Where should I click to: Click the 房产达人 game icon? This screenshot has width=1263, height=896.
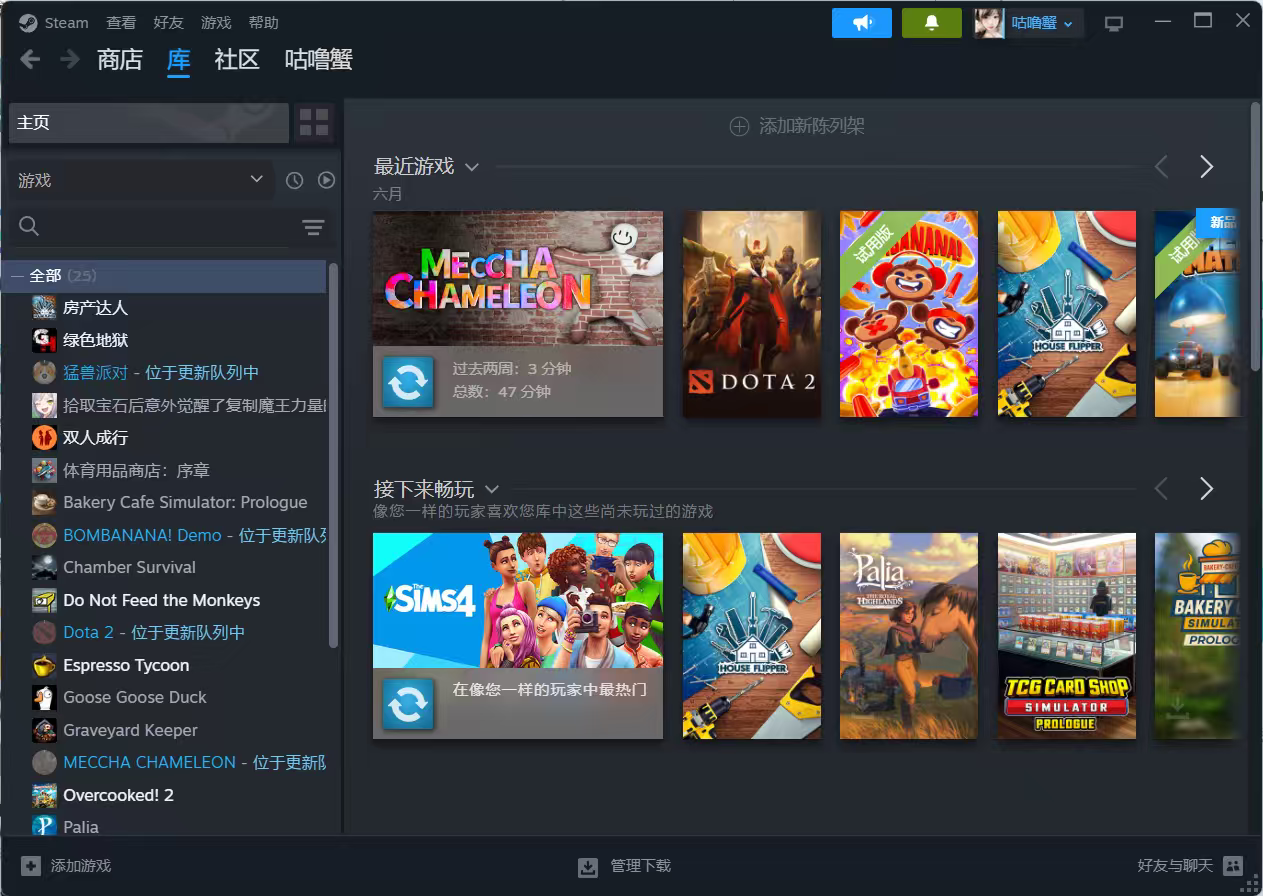point(44,308)
